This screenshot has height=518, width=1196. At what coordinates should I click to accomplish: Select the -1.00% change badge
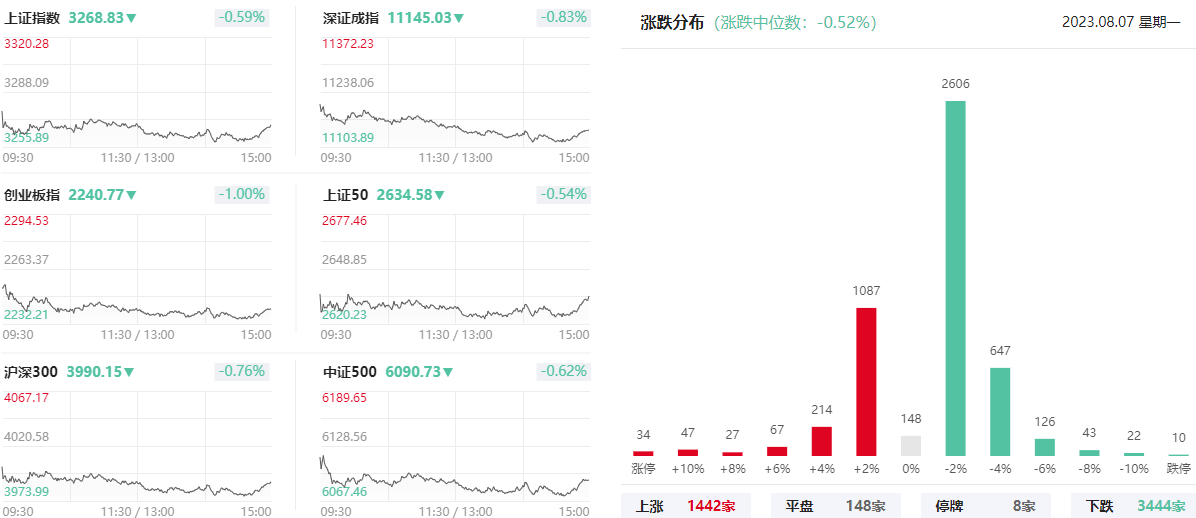242,195
